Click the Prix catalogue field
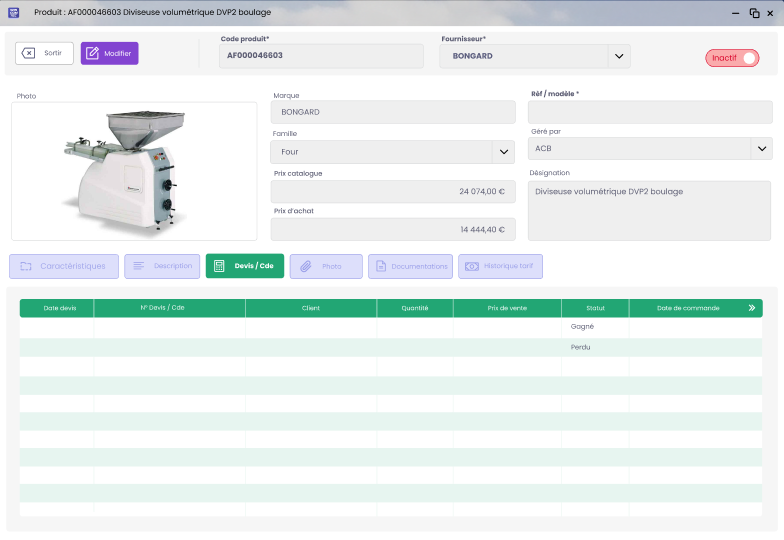The width and height of the screenshot is (784, 540). [x=392, y=191]
